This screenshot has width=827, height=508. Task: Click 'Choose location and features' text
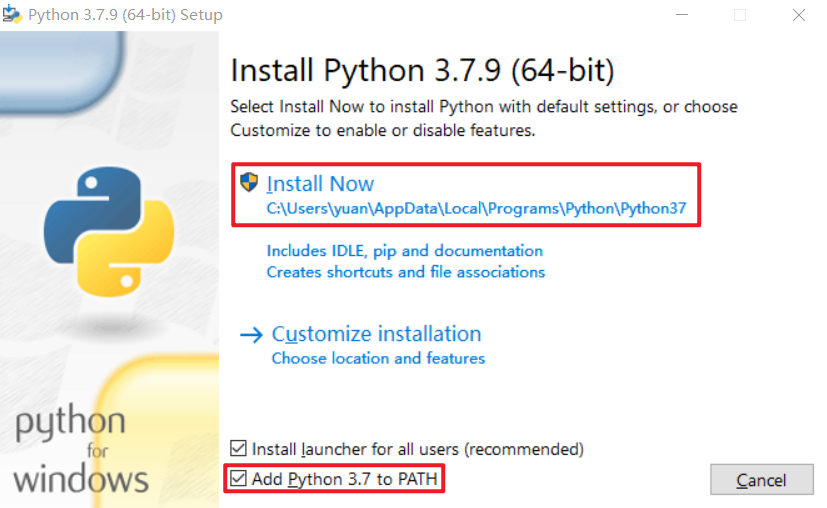tap(378, 359)
